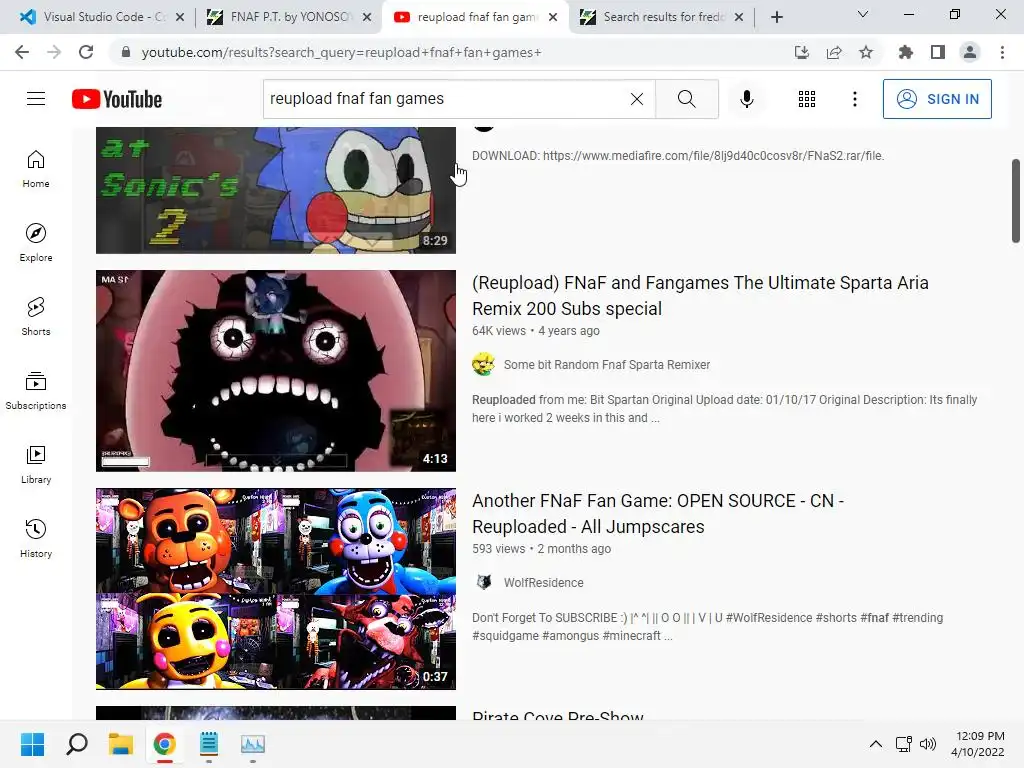Switch to Search results for fredd tab
The width and height of the screenshot is (1024, 768).
[x=661, y=17]
